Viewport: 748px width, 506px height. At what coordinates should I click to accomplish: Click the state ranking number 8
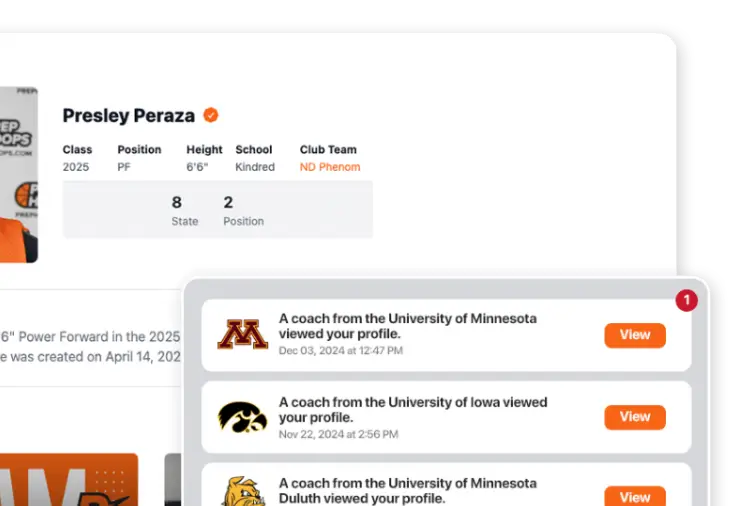177,202
